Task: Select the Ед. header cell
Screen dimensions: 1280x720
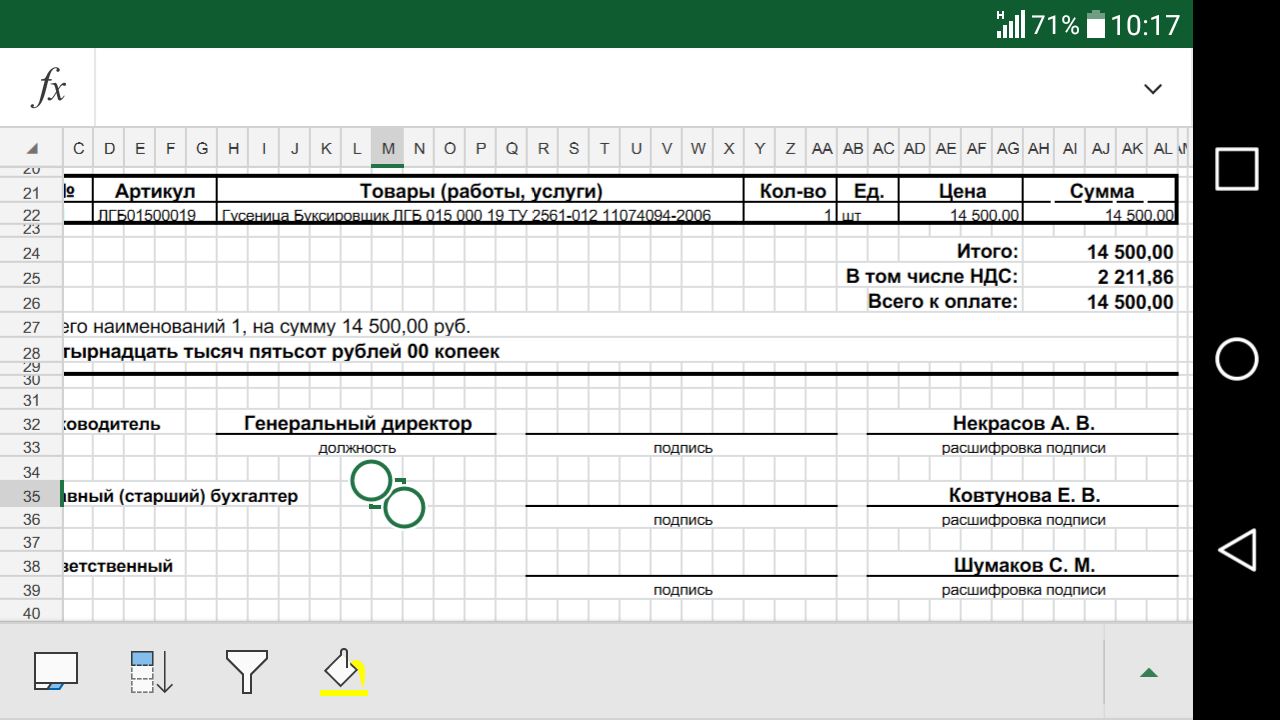Action: 868,191
